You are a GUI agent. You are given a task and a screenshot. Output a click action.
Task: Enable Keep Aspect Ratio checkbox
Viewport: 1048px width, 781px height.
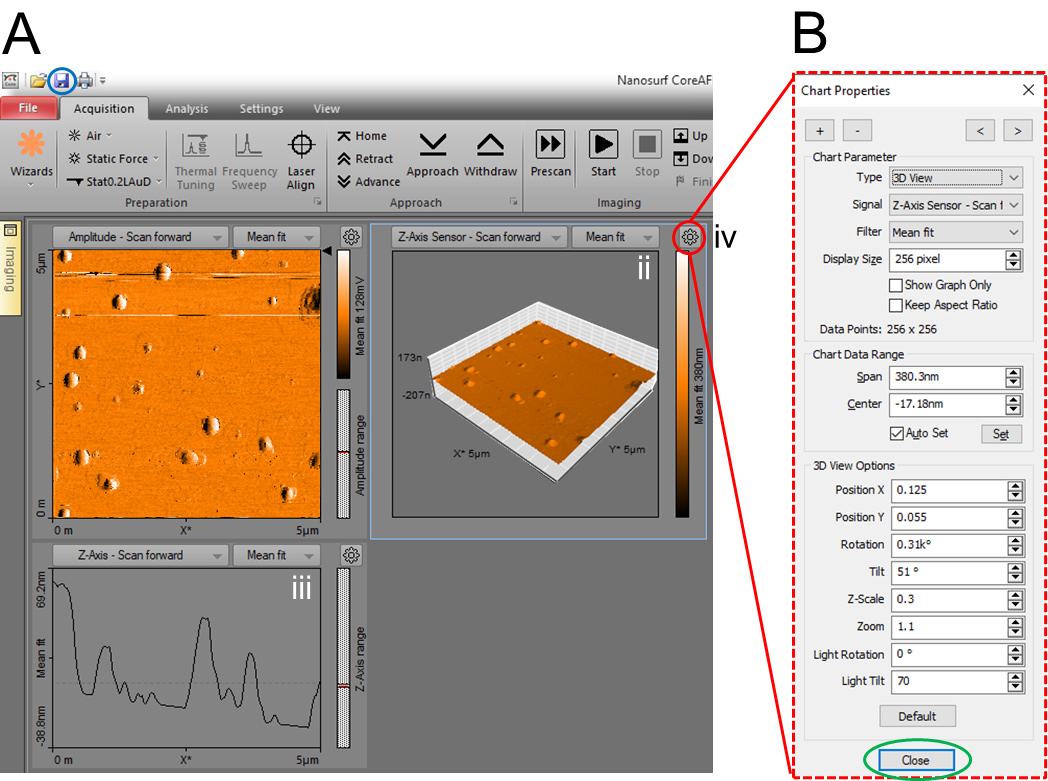(896, 305)
